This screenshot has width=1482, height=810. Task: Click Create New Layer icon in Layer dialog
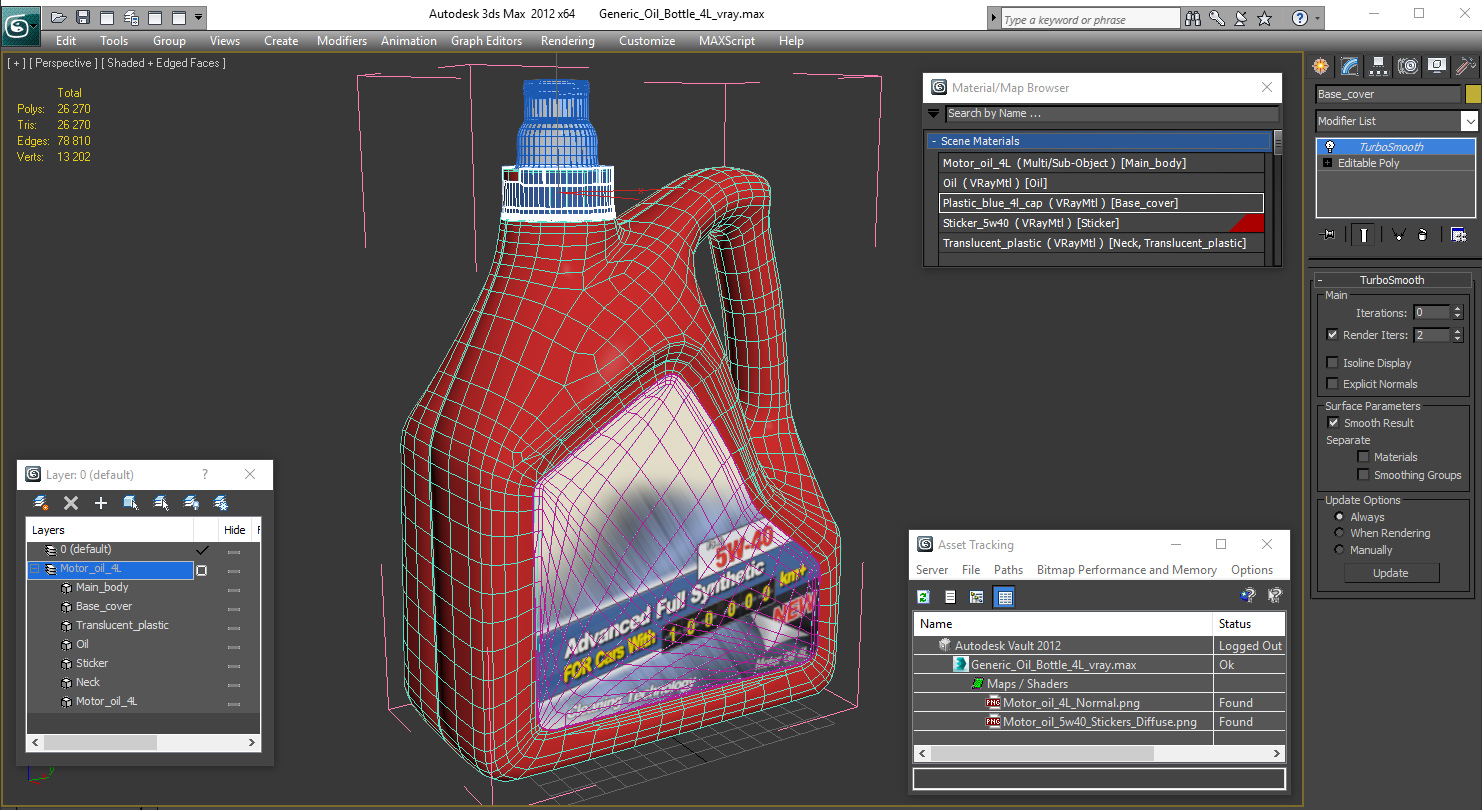click(41, 502)
